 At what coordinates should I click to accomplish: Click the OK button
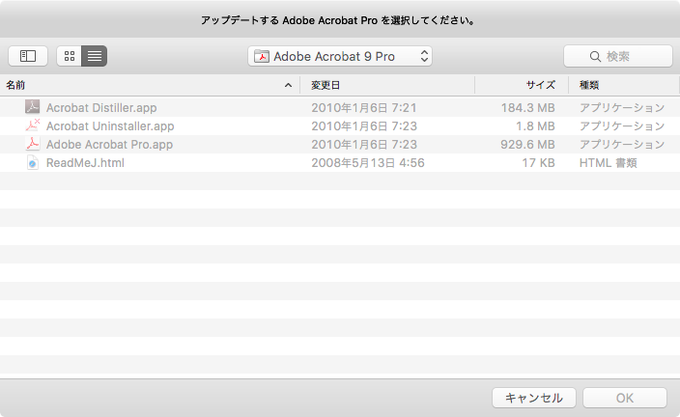pos(624,397)
